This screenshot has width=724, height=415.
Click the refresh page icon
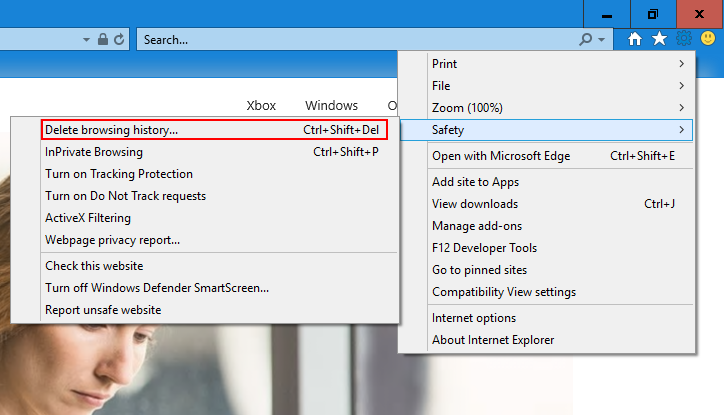pyautogui.click(x=119, y=40)
